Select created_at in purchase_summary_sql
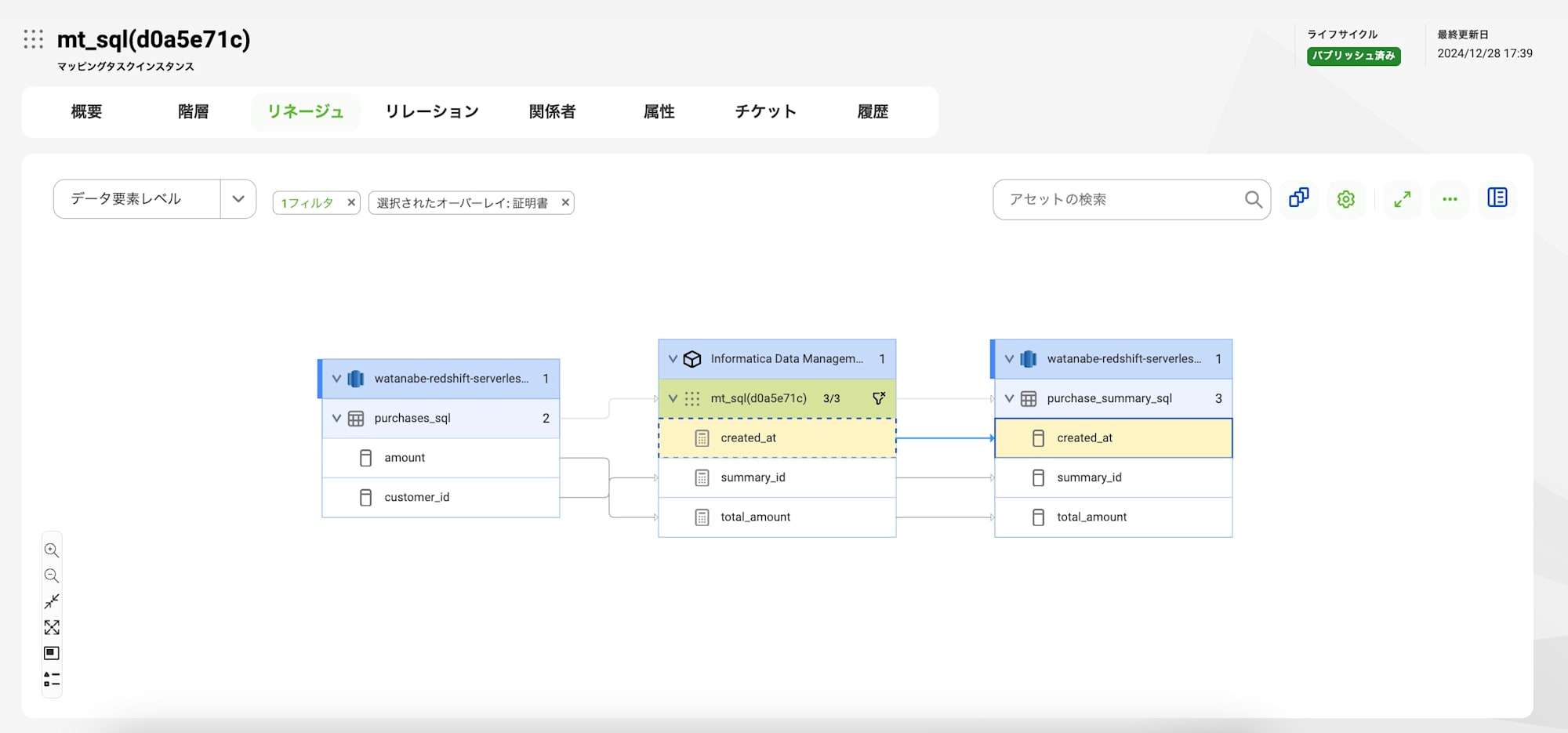 (x=1113, y=438)
